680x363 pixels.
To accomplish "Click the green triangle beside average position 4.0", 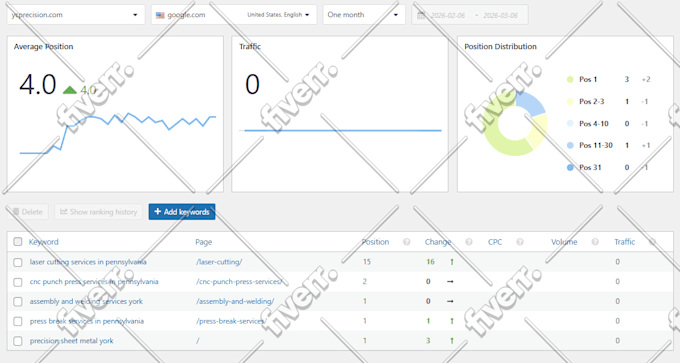I will [69, 90].
